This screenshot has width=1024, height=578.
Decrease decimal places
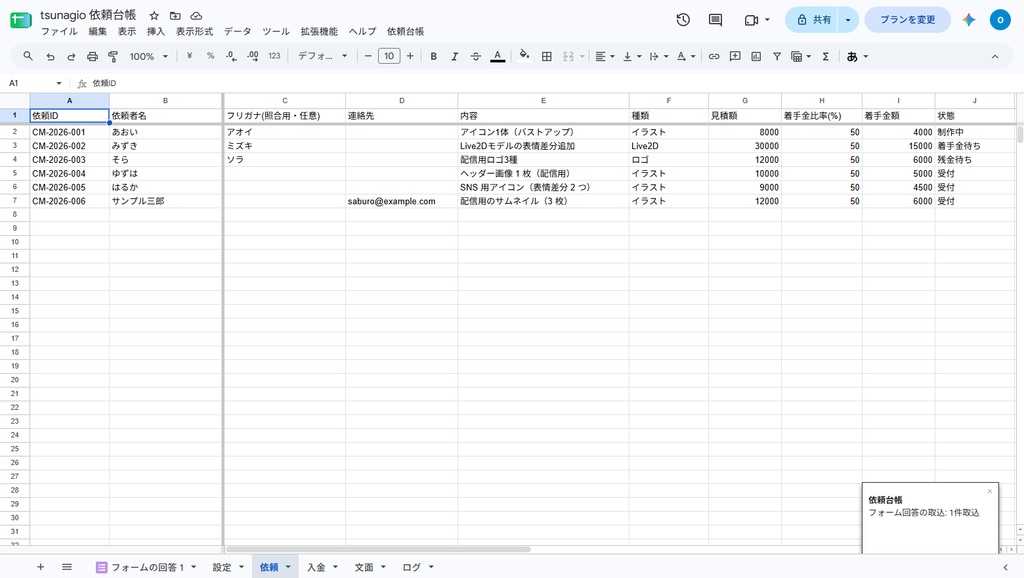coord(231,57)
